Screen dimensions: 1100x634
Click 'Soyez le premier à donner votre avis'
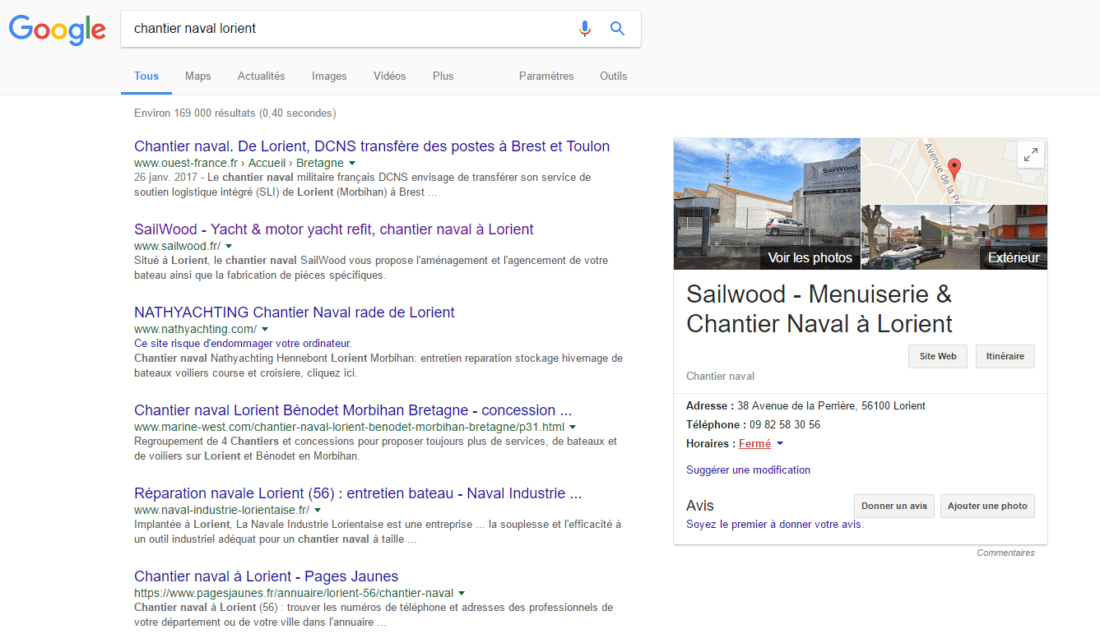click(774, 524)
